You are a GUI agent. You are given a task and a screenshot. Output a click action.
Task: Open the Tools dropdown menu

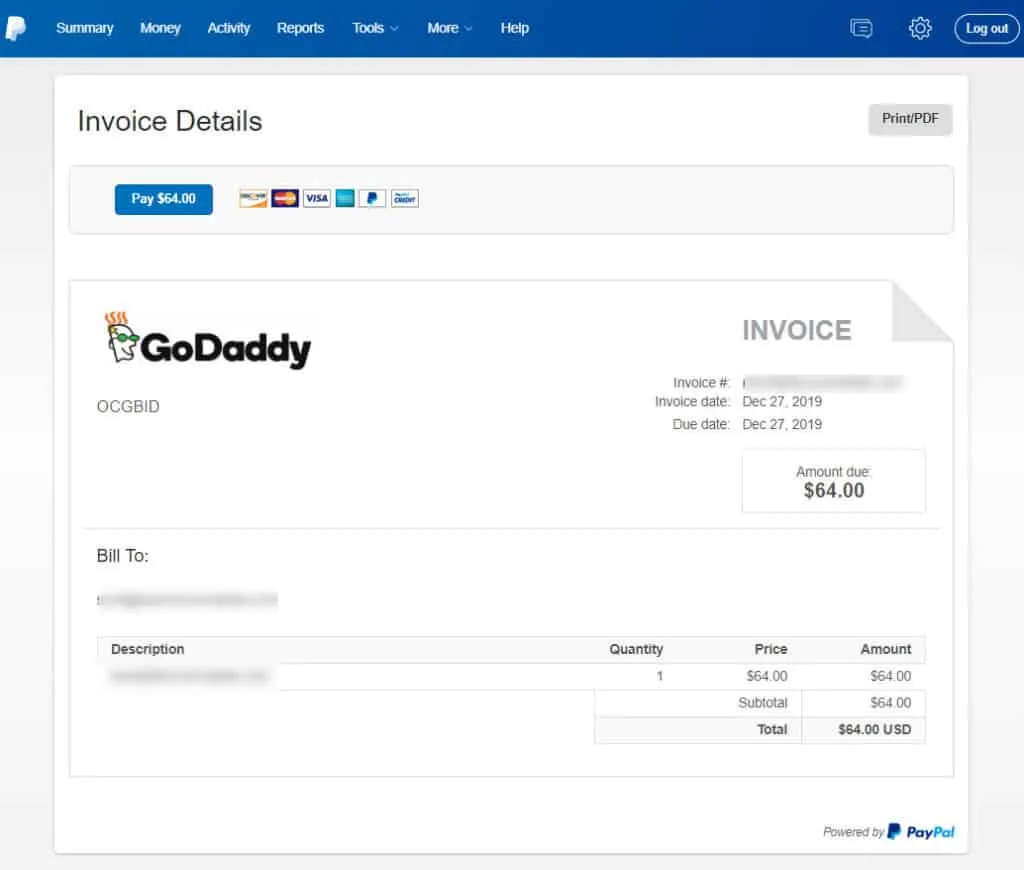click(x=374, y=28)
